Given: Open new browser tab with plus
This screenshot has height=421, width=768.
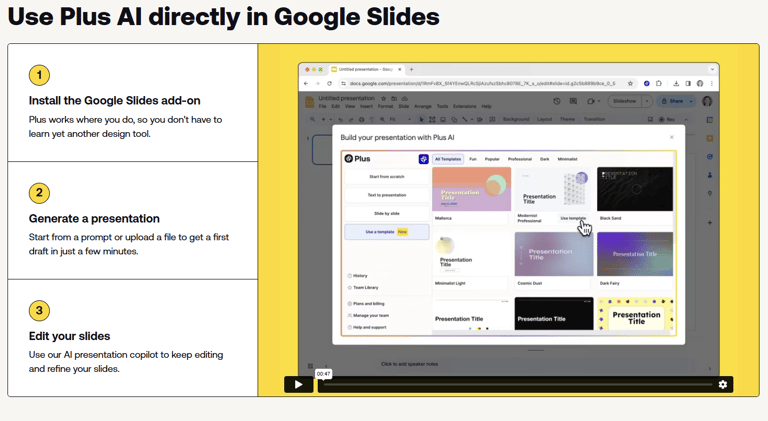Looking at the screenshot, I should (411, 70).
